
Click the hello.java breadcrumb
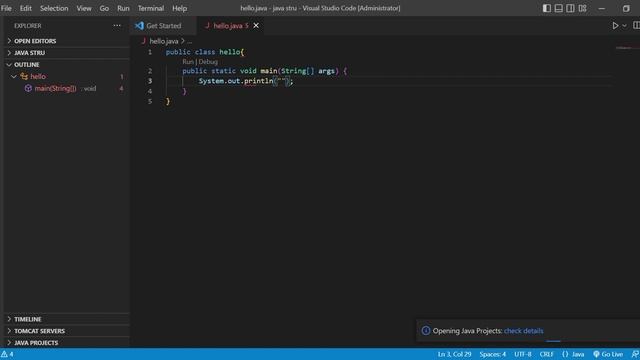[164, 41]
